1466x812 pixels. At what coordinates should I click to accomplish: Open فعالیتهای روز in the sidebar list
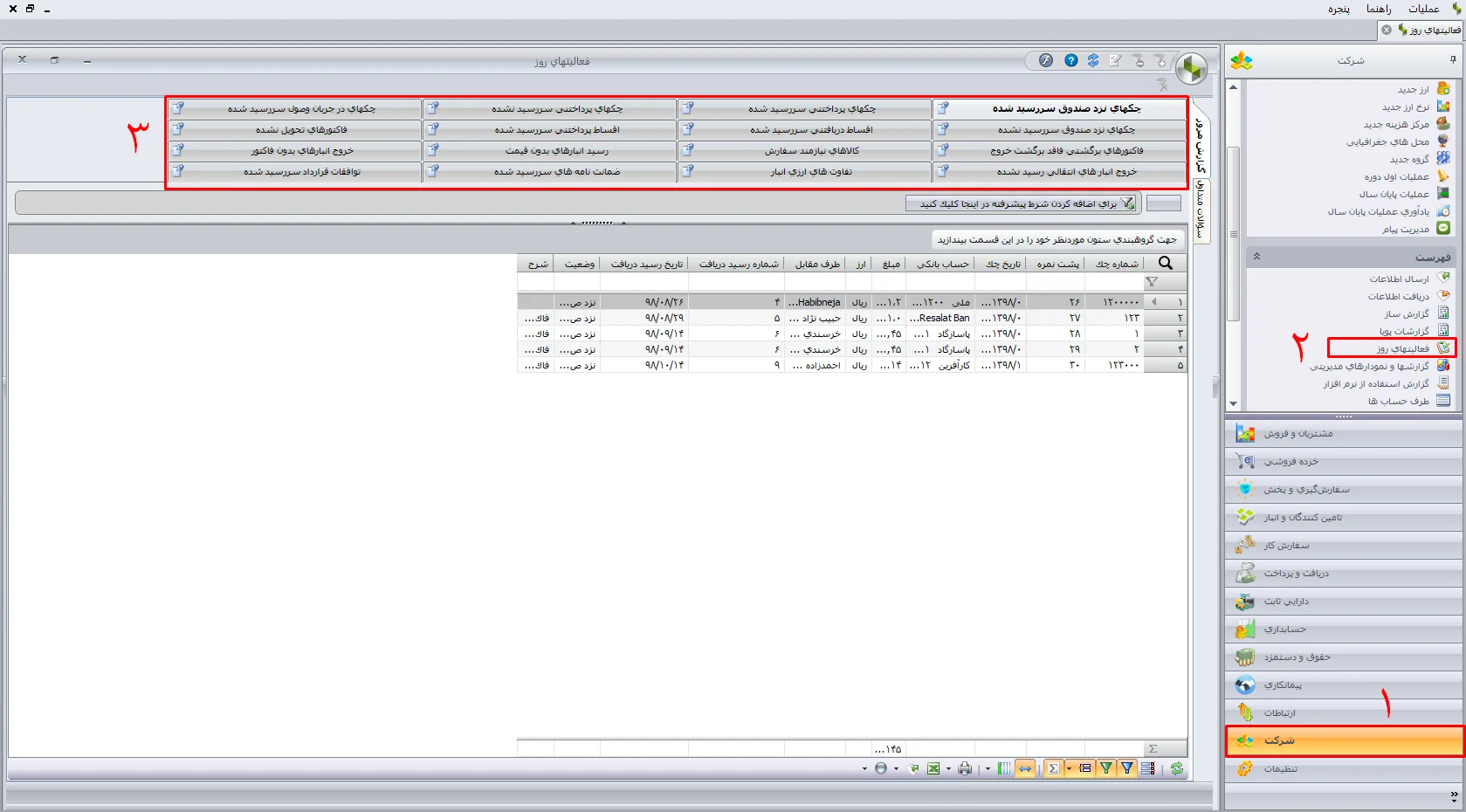[x=1402, y=348]
